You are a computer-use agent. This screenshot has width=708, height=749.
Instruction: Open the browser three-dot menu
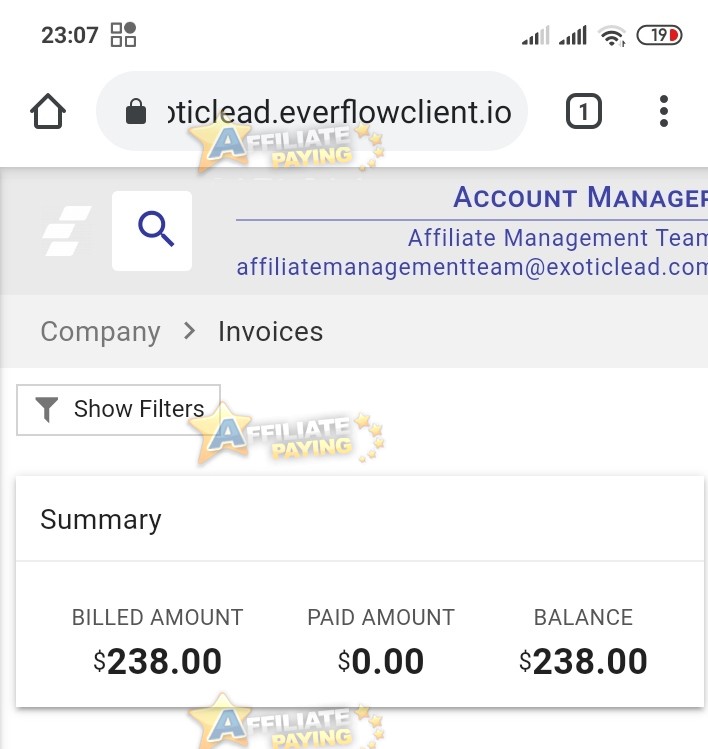coord(664,111)
